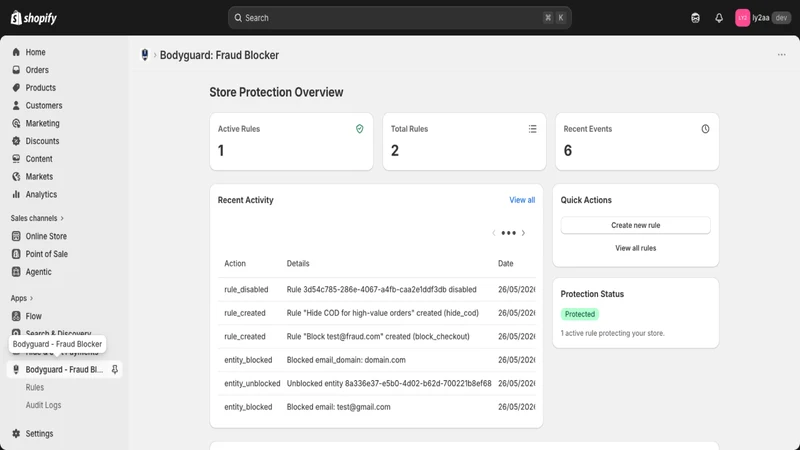Click the Bodyguard app icon in breadcrumb
This screenshot has width=800, height=450.
145,55
